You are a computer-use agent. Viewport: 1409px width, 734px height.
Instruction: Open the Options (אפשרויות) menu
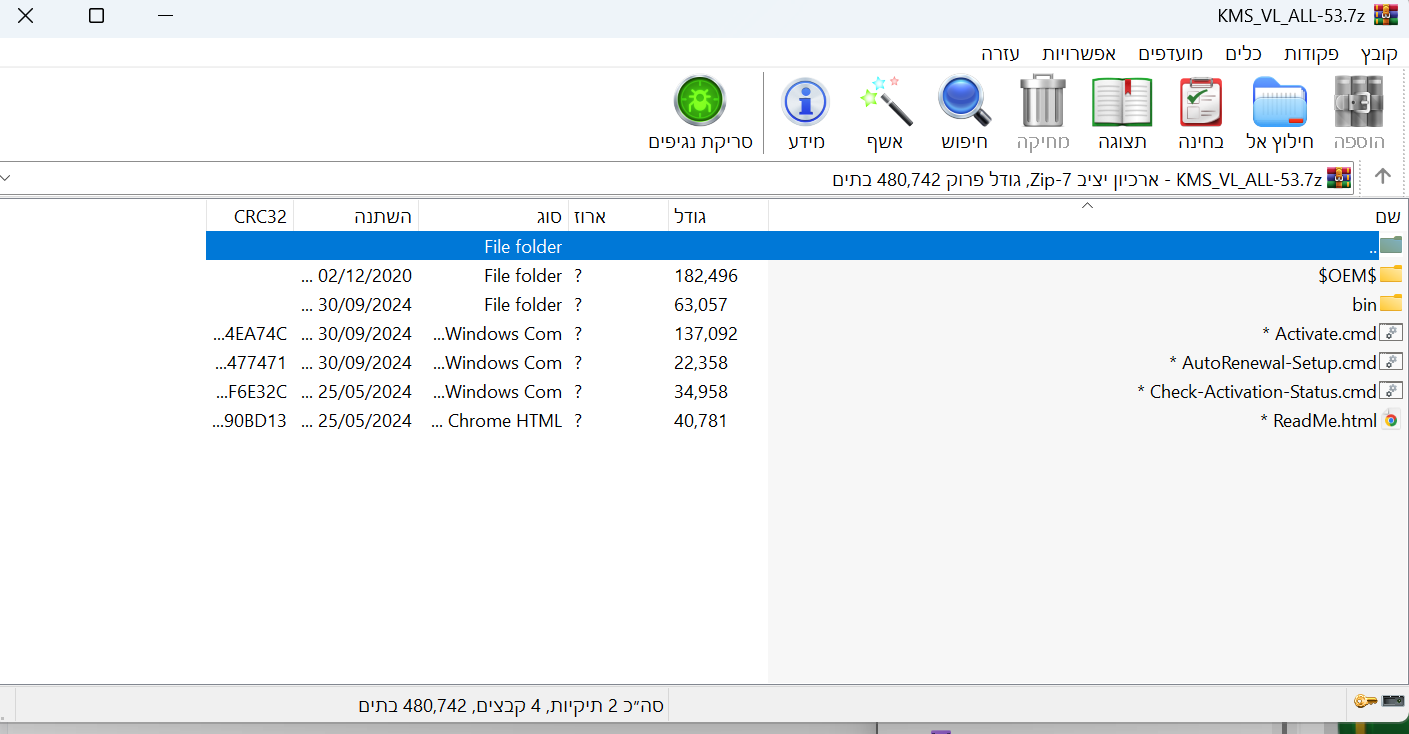click(1079, 54)
